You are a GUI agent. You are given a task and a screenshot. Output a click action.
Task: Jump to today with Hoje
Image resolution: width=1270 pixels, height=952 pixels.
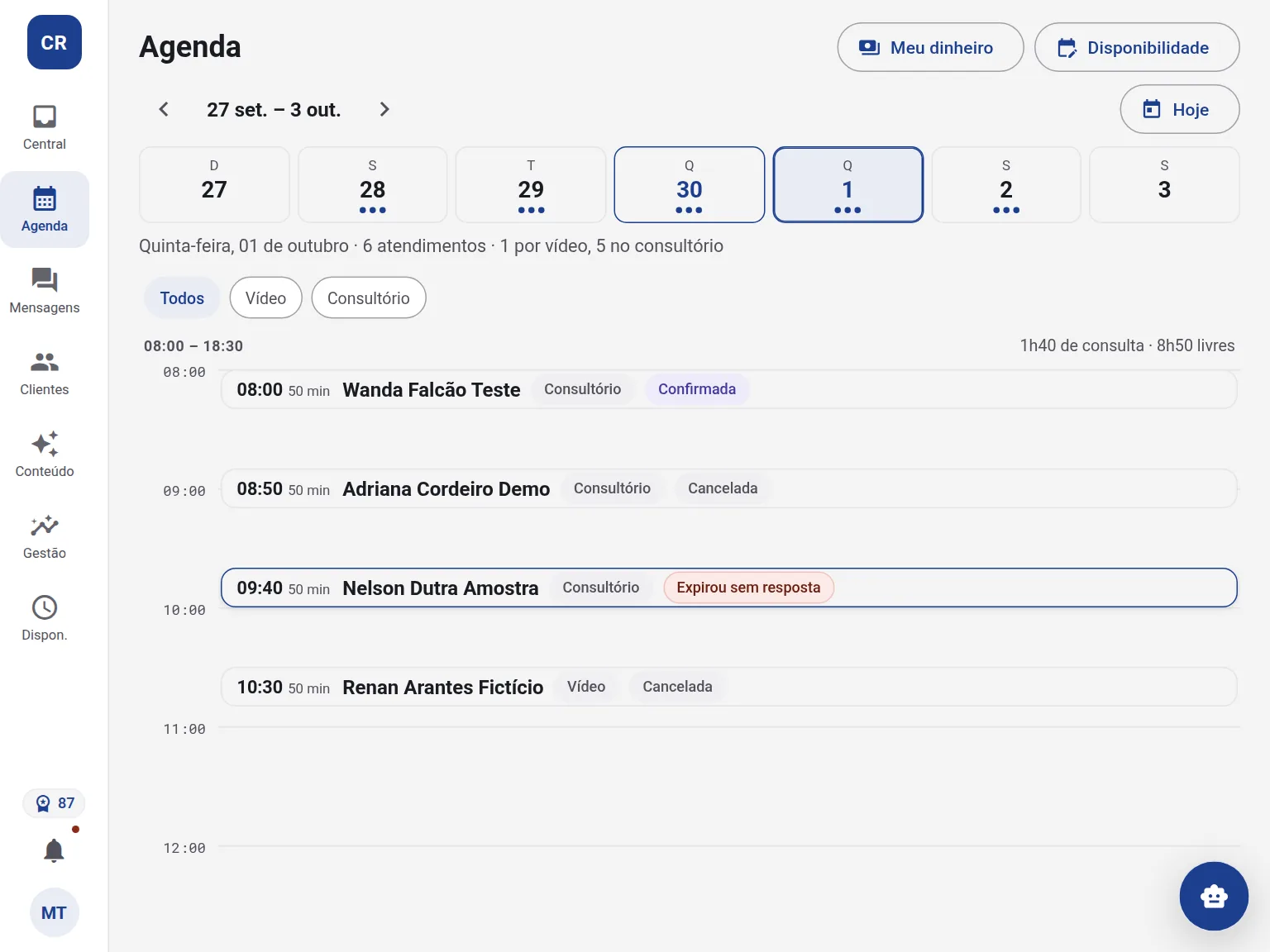point(1179,109)
